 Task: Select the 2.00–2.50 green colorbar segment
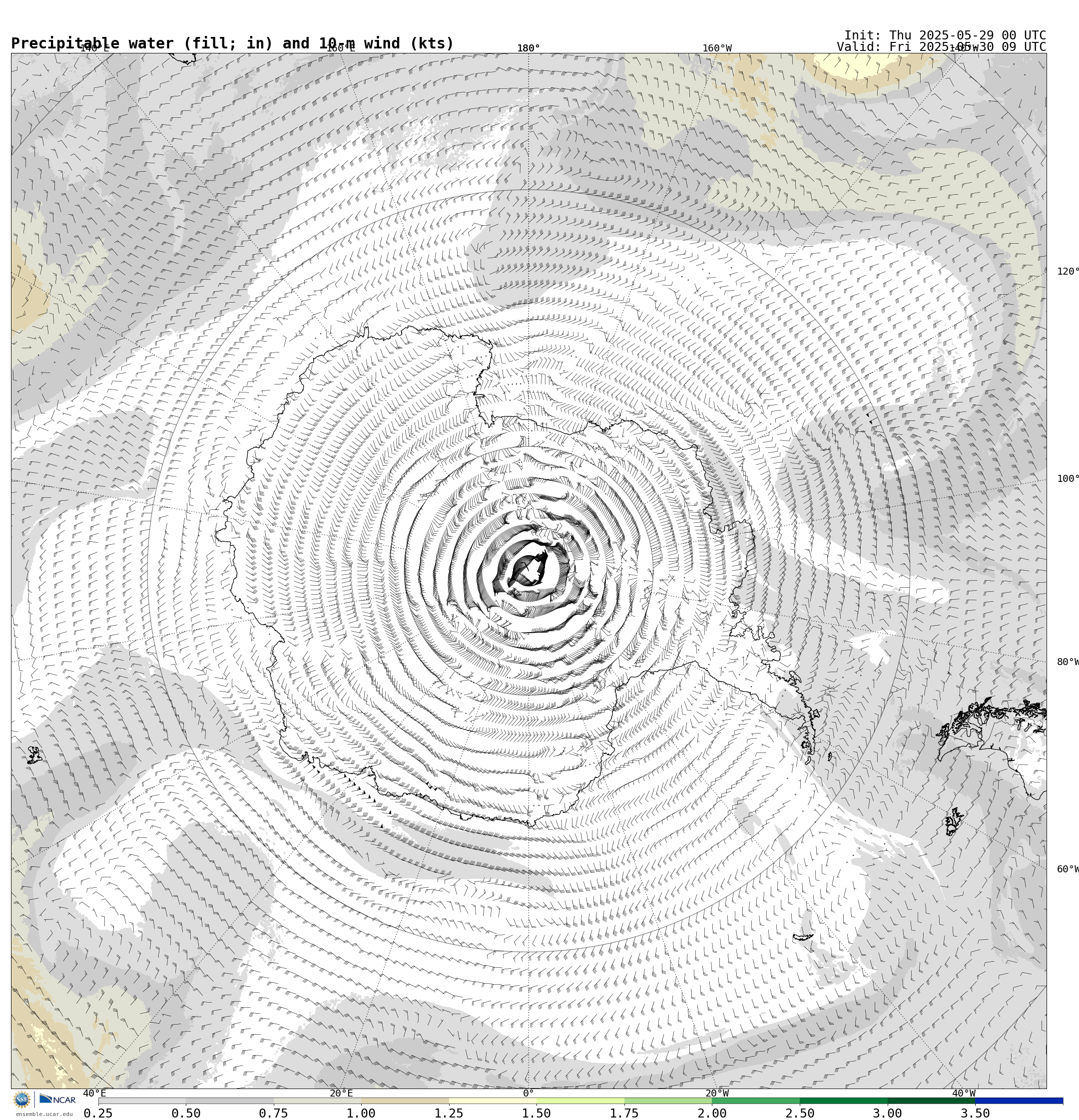tap(756, 1101)
